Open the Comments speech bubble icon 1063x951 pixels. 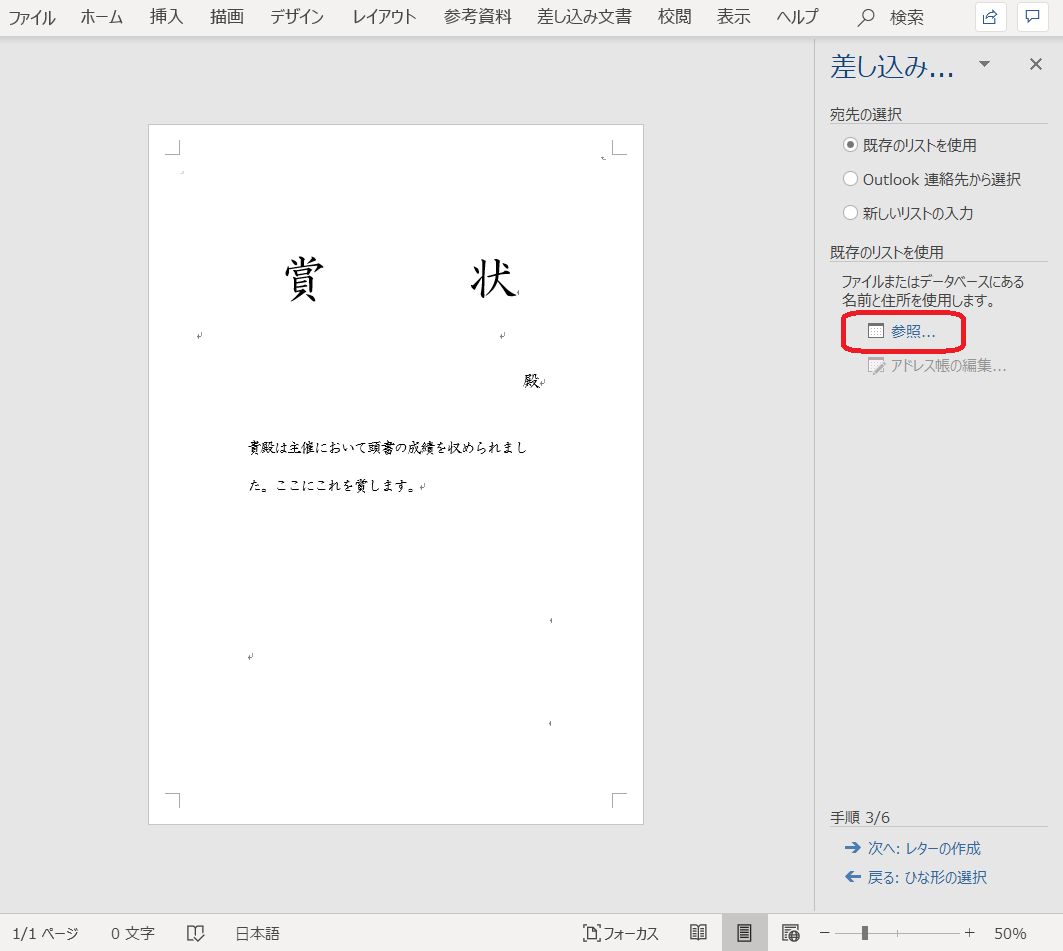point(1032,17)
